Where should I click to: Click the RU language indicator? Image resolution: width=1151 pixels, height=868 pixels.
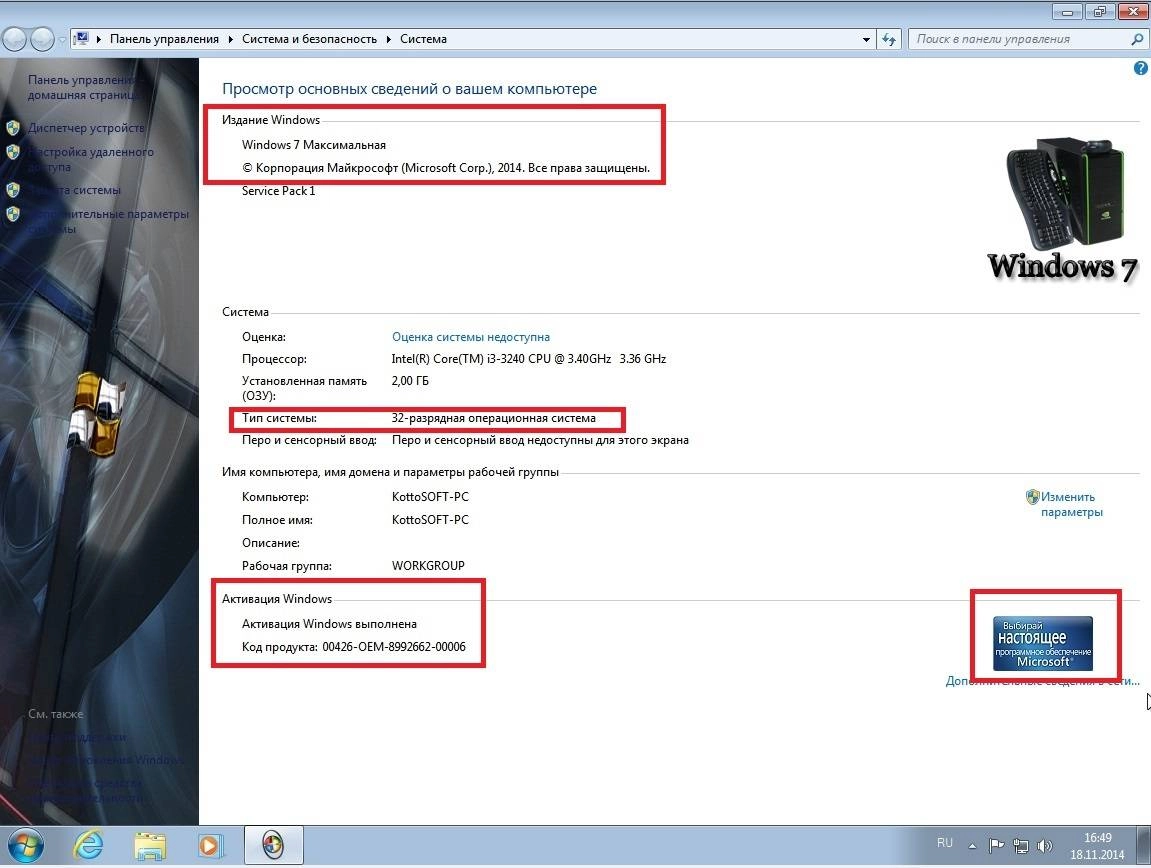(x=945, y=843)
